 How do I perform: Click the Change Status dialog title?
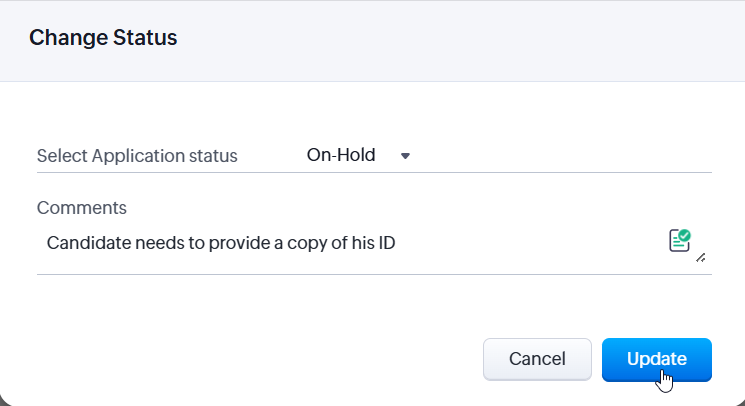pyautogui.click(x=103, y=38)
